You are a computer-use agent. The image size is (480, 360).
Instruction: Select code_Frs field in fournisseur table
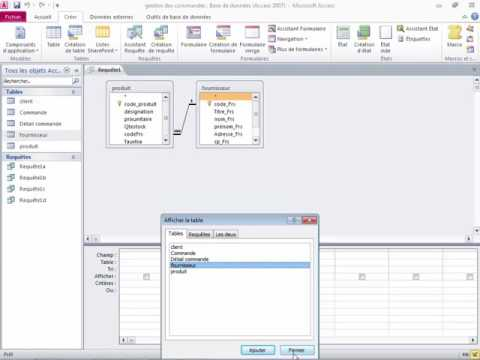coord(224,104)
